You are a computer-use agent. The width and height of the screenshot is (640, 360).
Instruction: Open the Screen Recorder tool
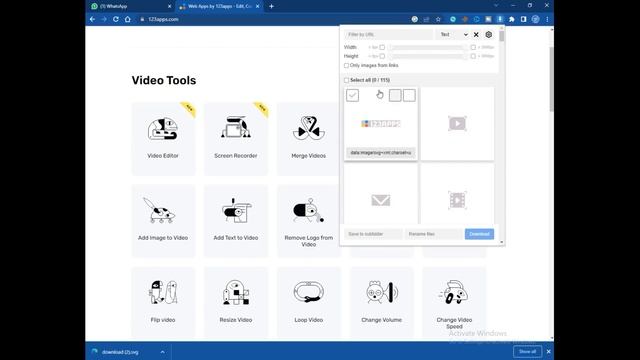(x=236, y=139)
